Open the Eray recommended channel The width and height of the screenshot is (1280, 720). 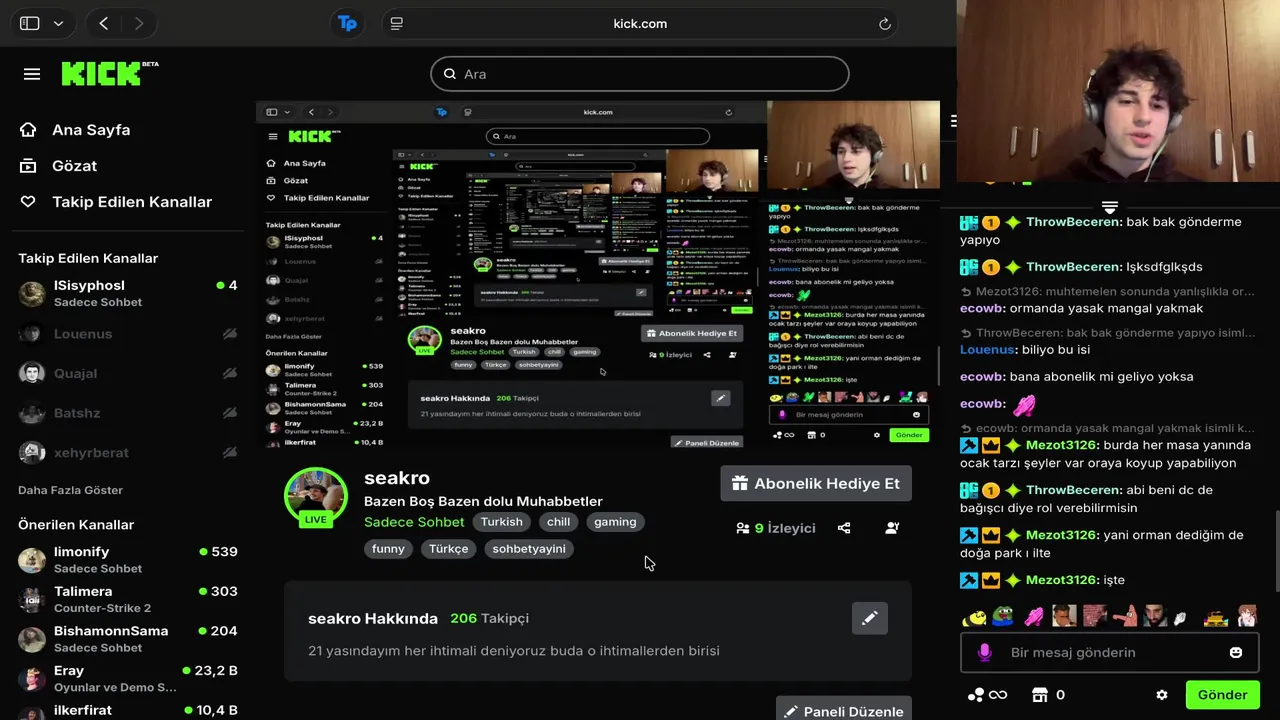[128, 678]
